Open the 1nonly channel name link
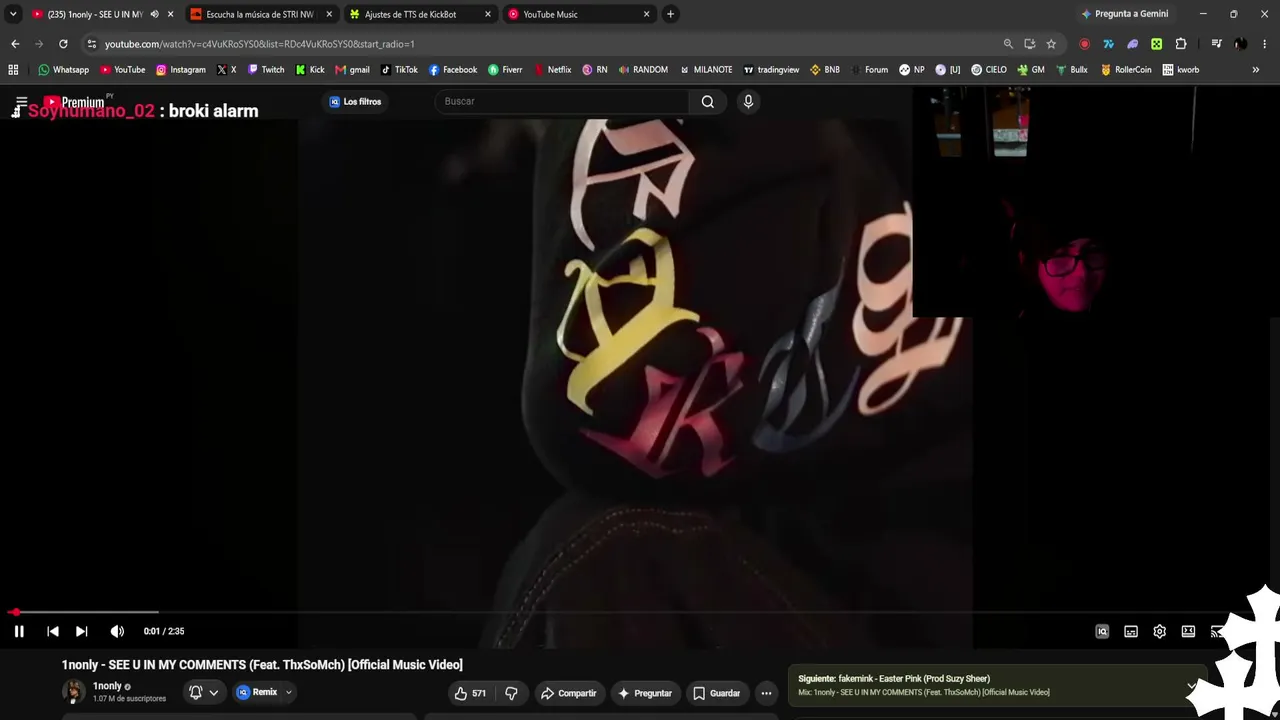The image size is (1280, 720). (x=107, y=686)
